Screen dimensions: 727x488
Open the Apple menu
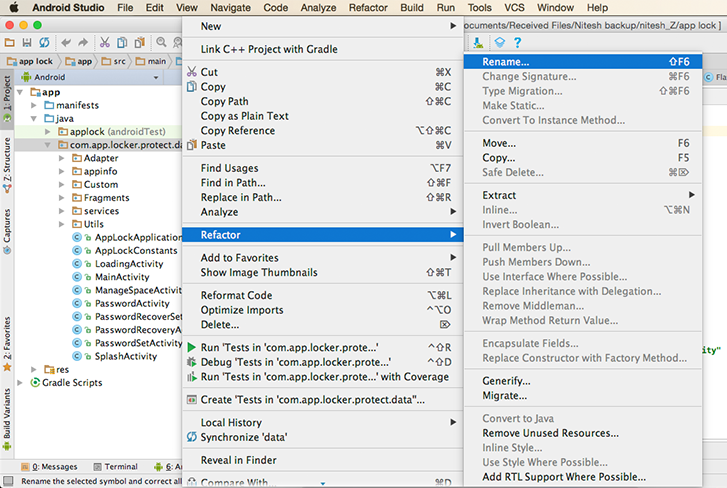[14, 7]
